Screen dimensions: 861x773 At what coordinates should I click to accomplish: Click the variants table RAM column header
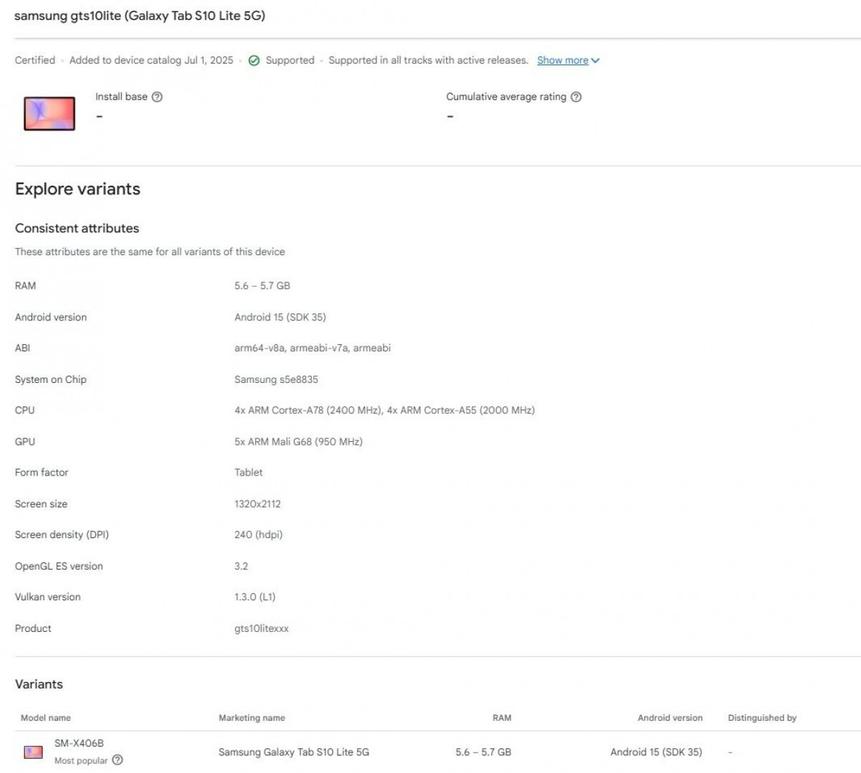(502, 718)
